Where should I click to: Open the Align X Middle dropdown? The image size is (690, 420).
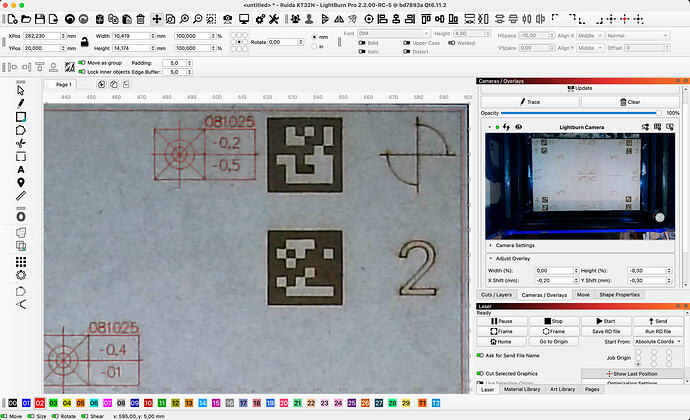click(590, 35)
